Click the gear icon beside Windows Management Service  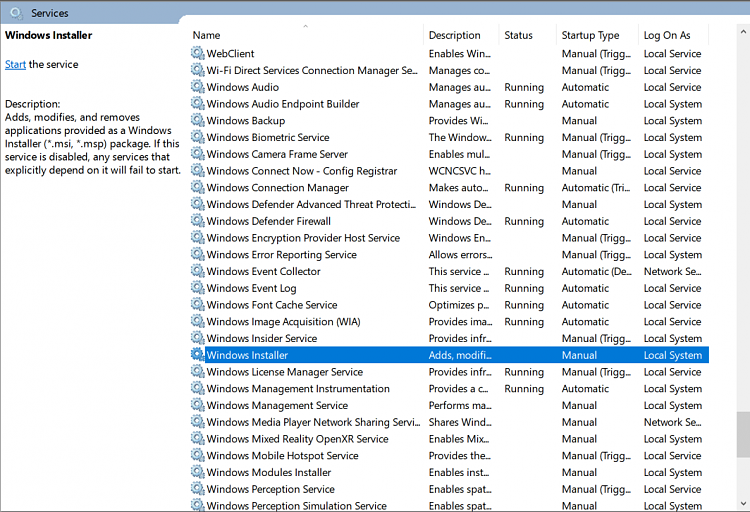pos(198,405)
